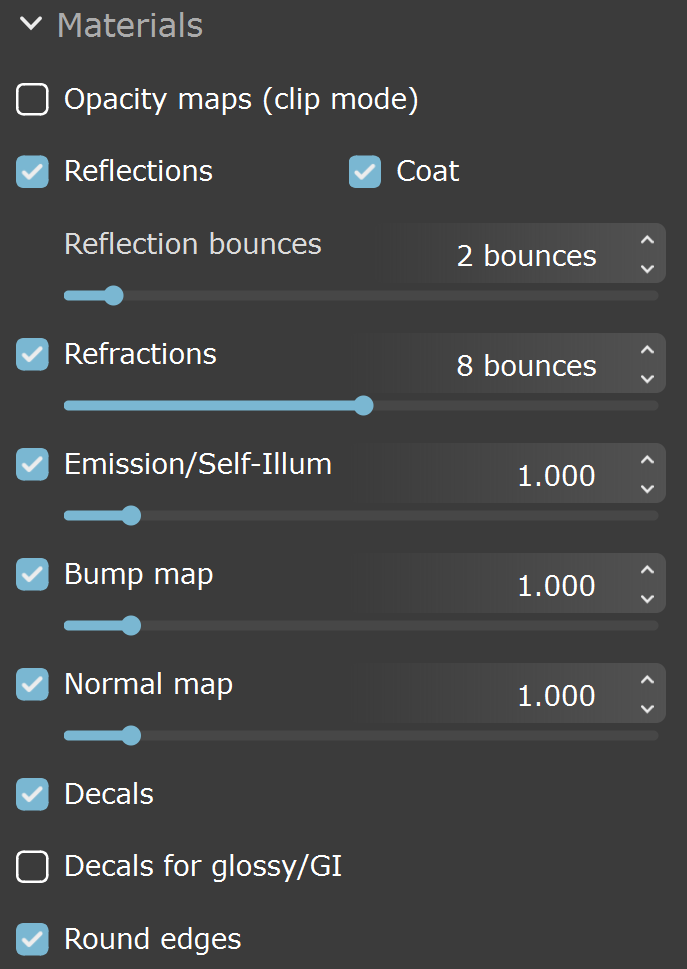
Task: Click the Bump map value field
Action: 513,583
